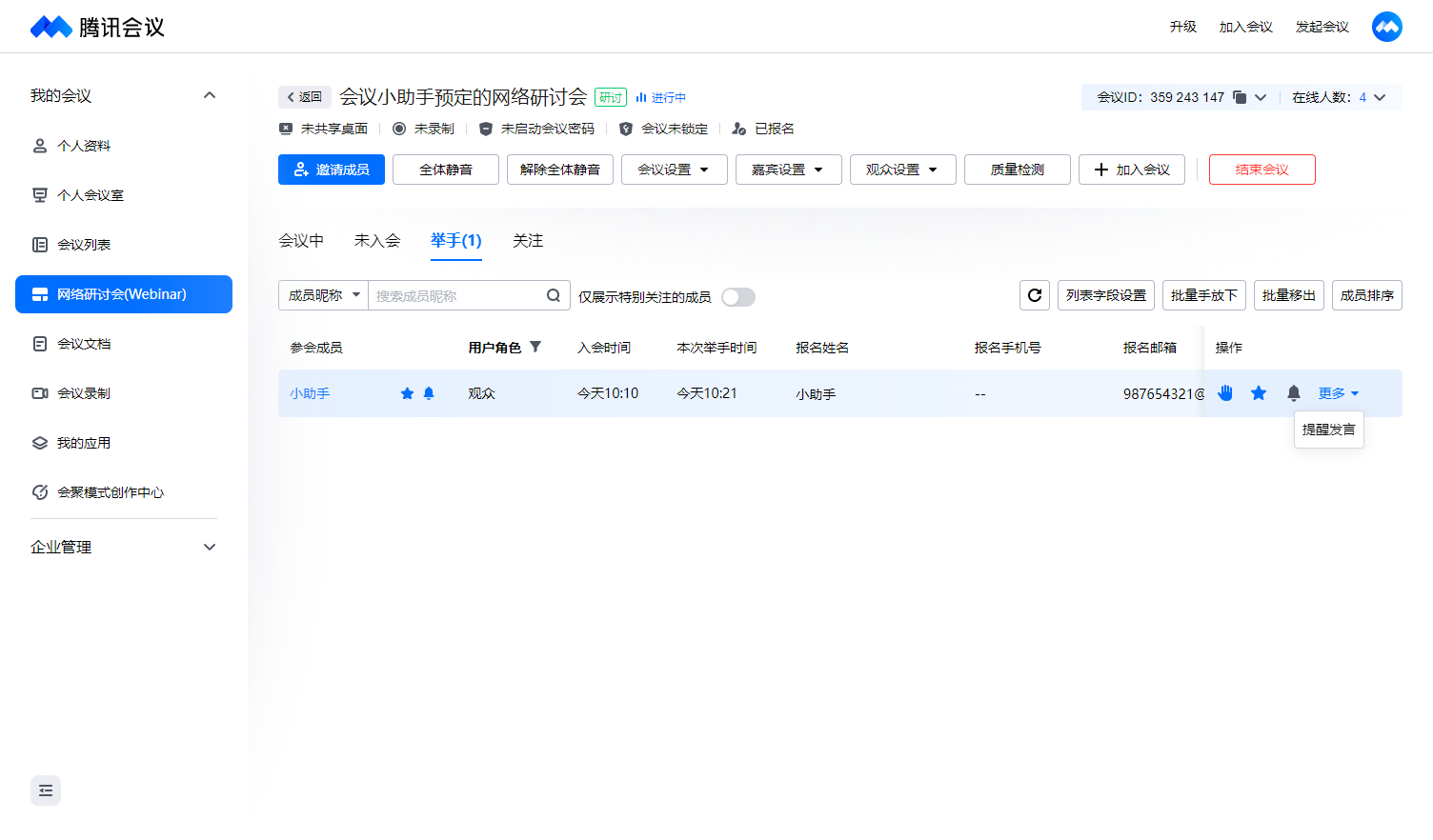The width and height of the screenshot is (1433, 840).
Task: Open the 观众设置 dropdown
Action: [x=903, y=170]
